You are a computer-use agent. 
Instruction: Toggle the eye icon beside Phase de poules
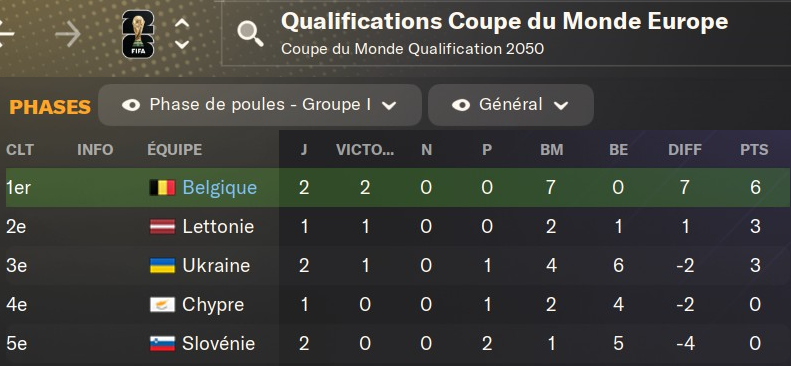pos(131,105)
